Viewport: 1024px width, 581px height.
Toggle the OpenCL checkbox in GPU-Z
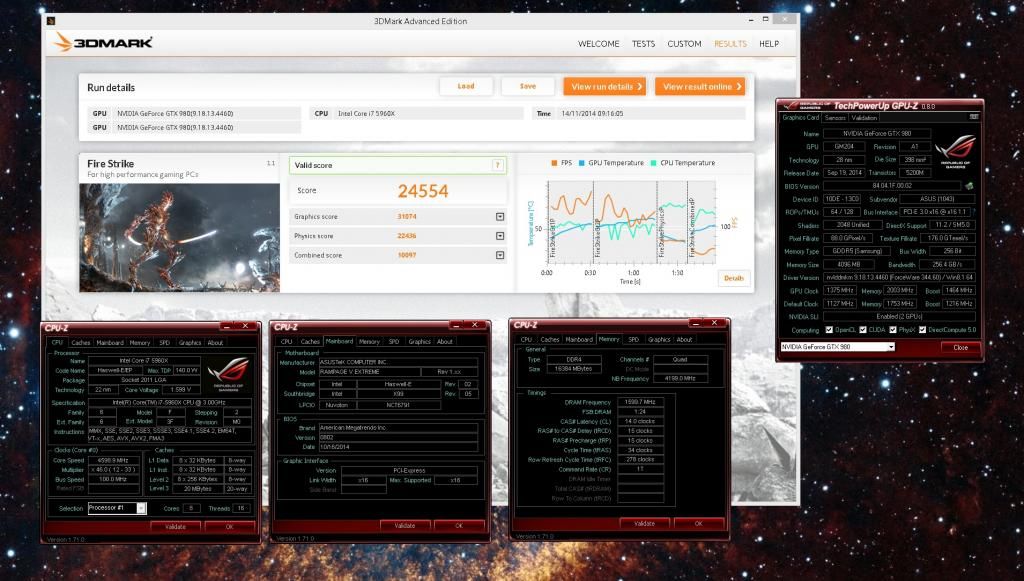pyautogui.click(x=829, y=330)
